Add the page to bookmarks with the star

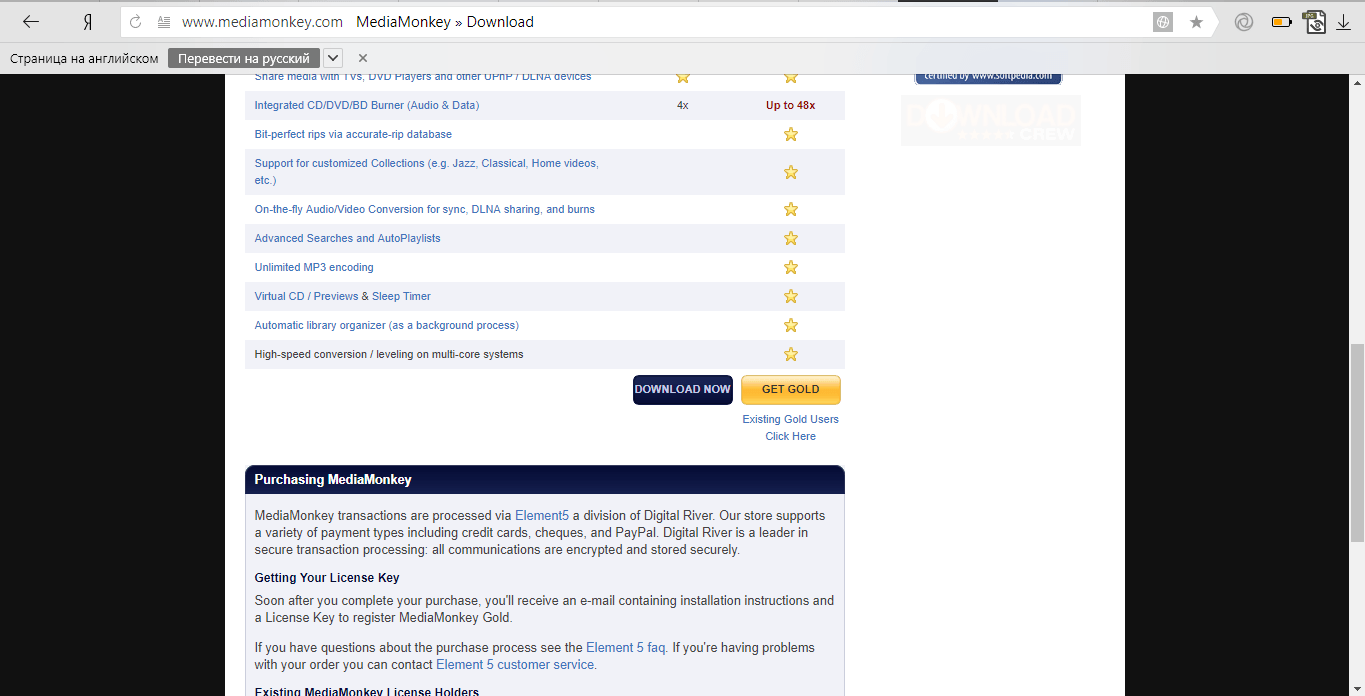[x=1196, y=22]
